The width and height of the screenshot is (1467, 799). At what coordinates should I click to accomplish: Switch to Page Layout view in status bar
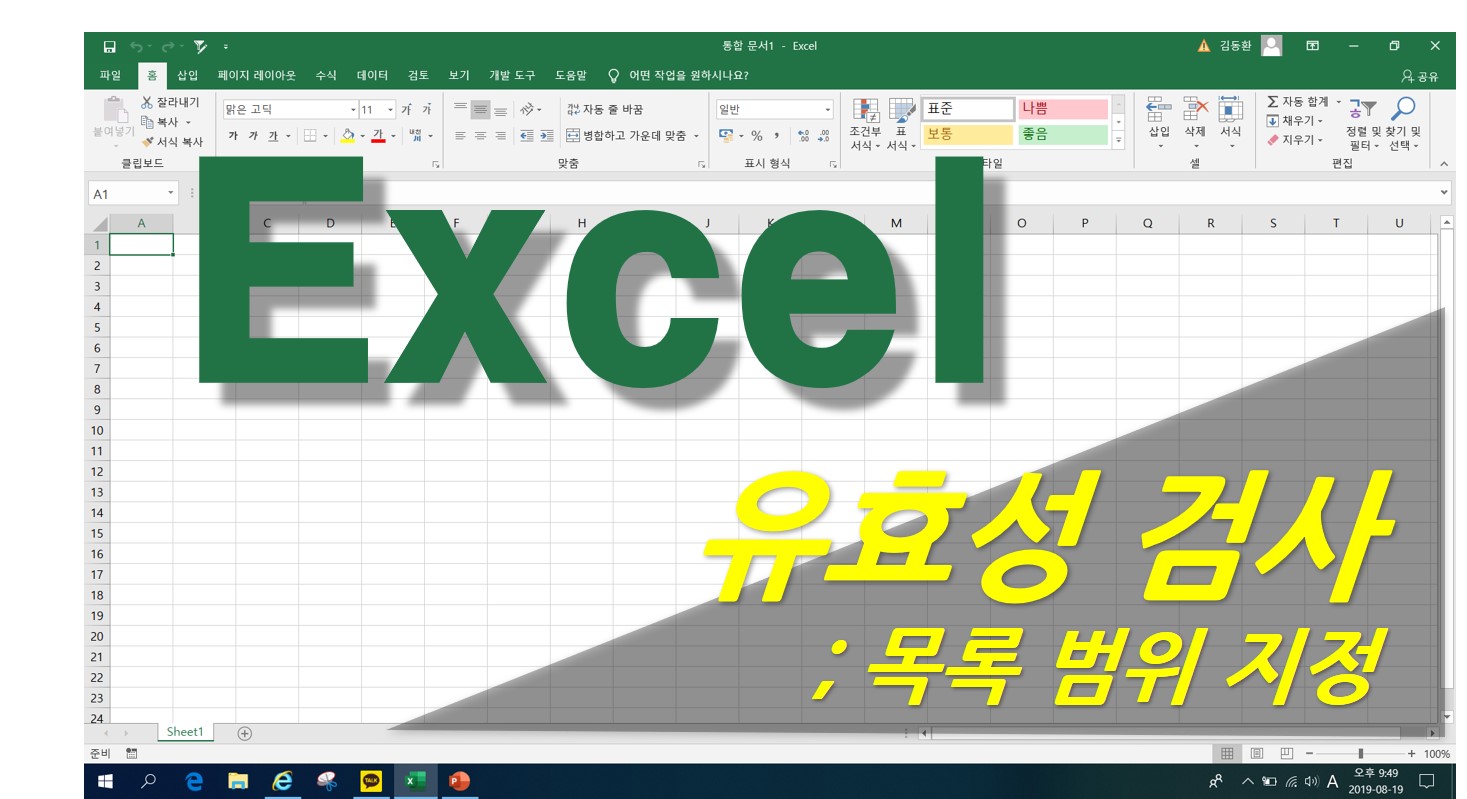[1257, 753]
